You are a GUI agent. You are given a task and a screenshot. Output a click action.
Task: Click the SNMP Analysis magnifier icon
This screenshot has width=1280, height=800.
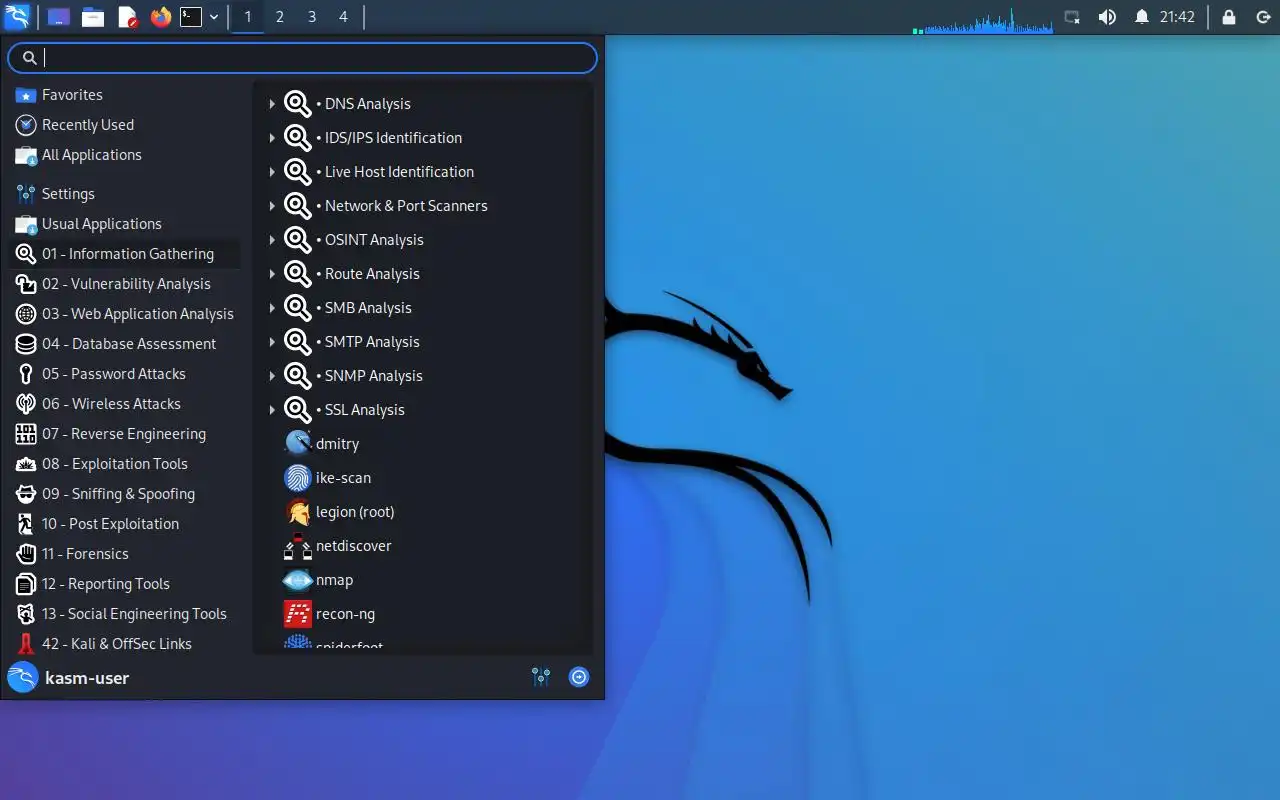(x=298, y=376)
